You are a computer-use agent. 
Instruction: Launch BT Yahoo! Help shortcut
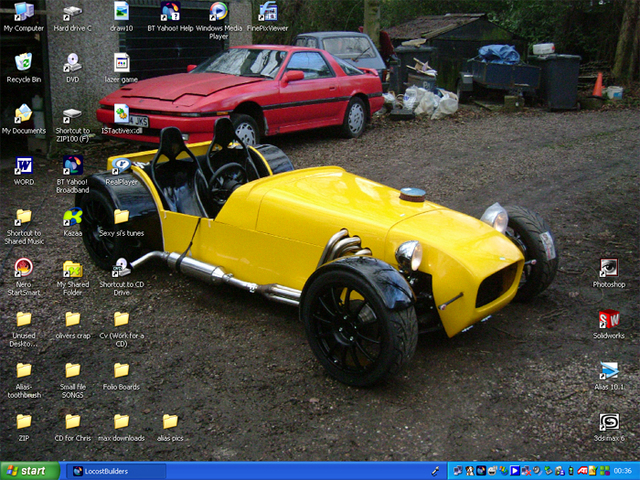170,17
